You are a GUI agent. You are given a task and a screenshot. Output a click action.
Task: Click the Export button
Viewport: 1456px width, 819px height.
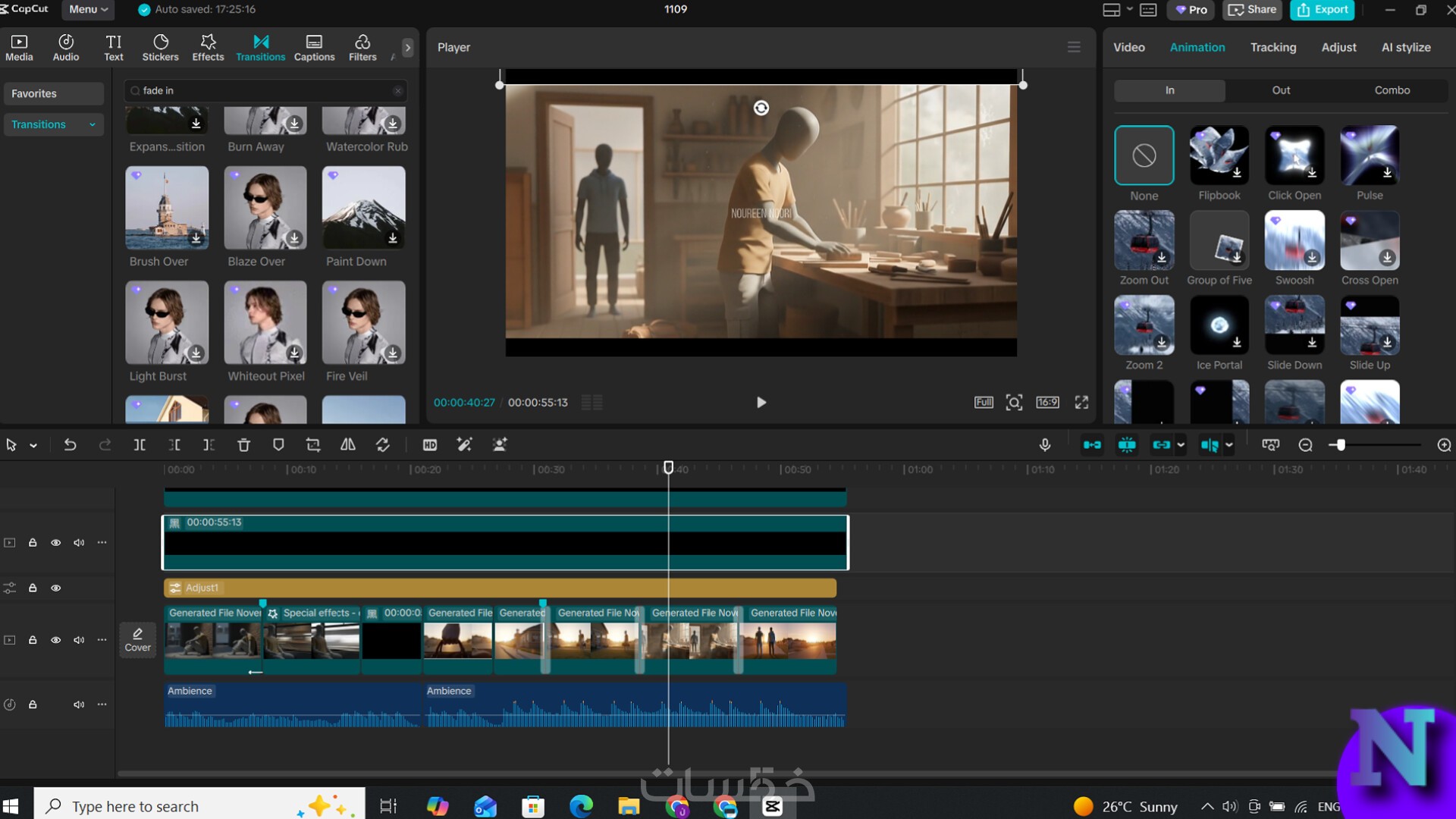click(x=1323, y=9)
